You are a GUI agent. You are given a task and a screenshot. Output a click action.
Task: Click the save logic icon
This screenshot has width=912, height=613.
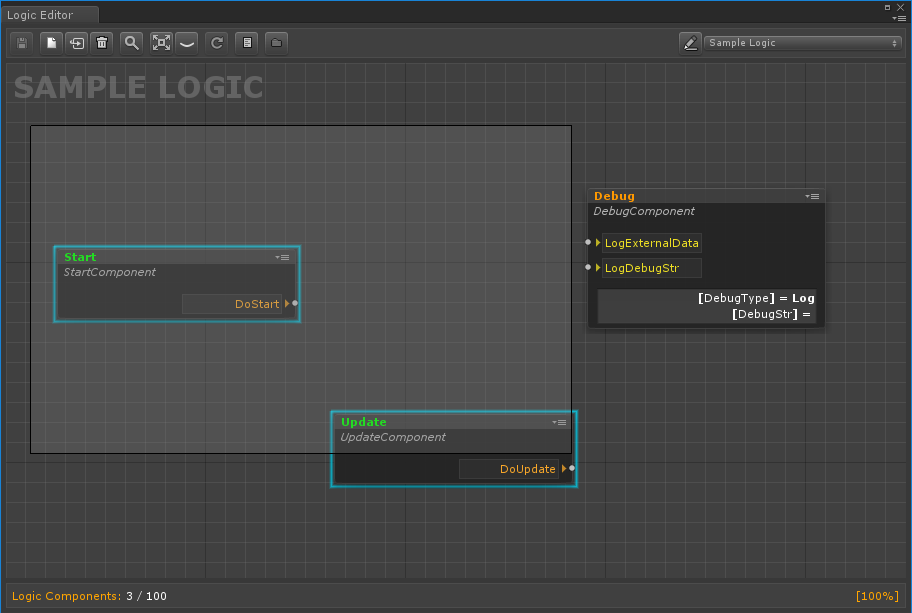click(22, 43)
